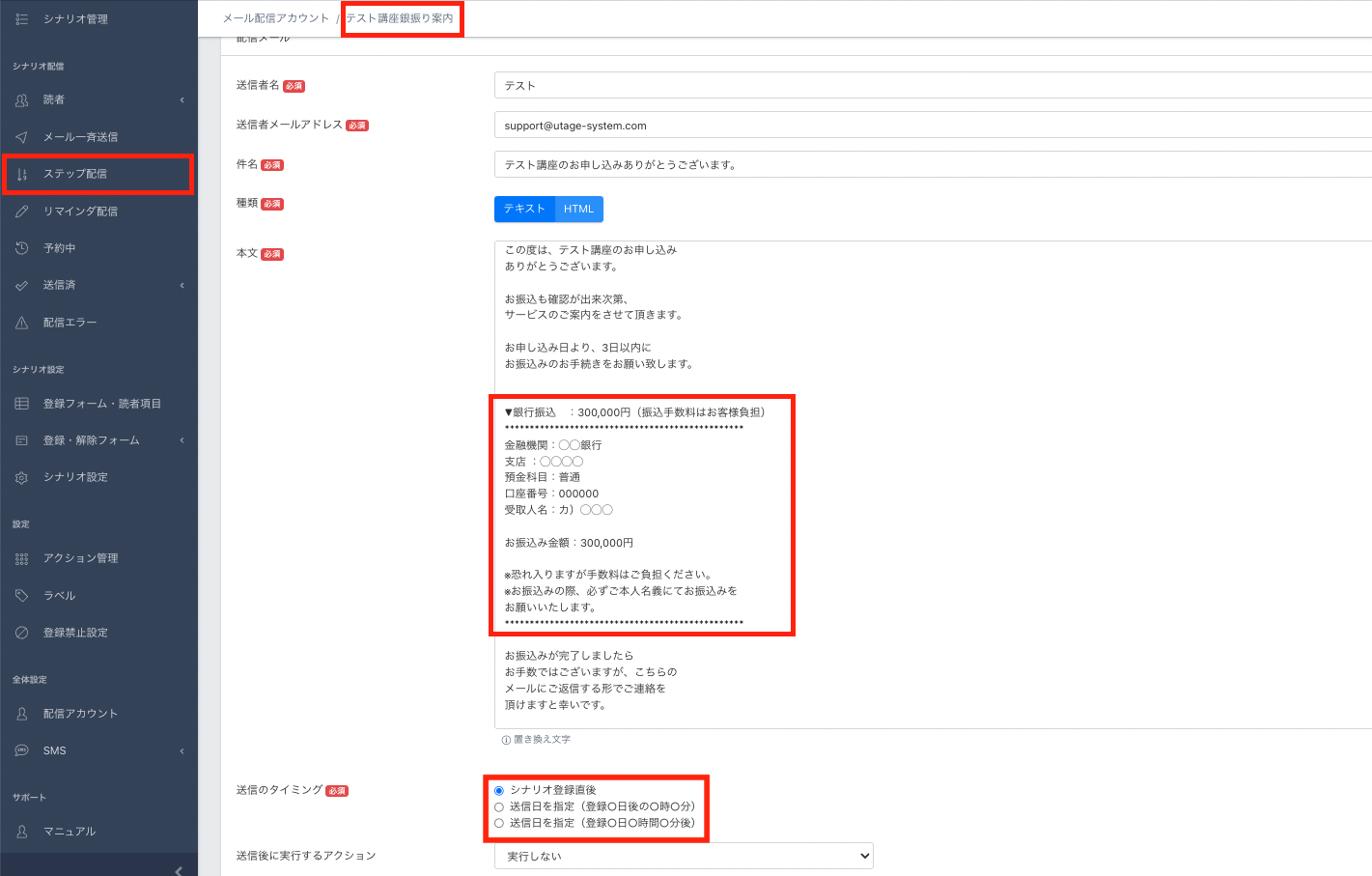Click the gear icon beside シナリオ設定
This screenshot has width=1372, height=876.
(x=21, y=477)
